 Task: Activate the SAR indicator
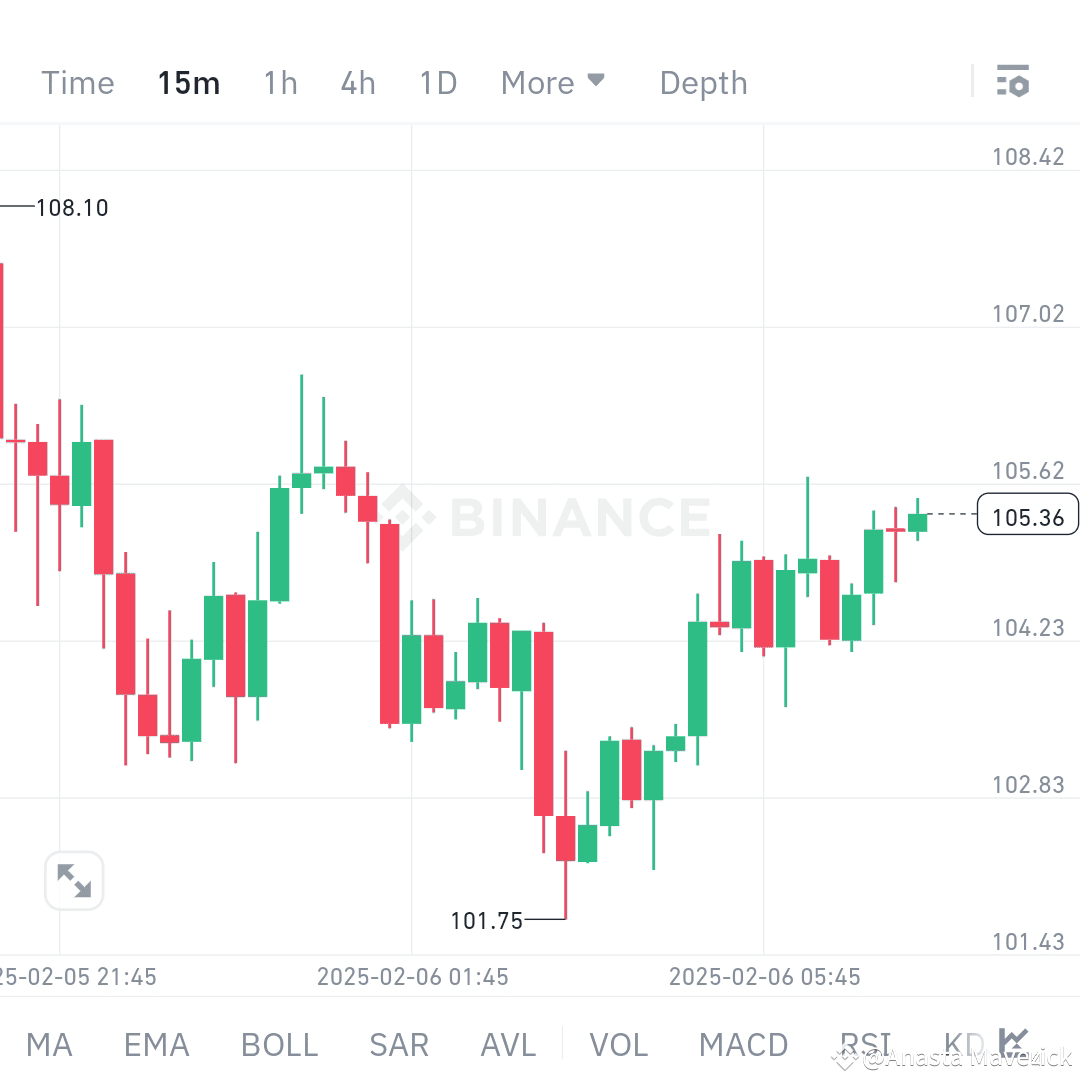pos(398,1044)
